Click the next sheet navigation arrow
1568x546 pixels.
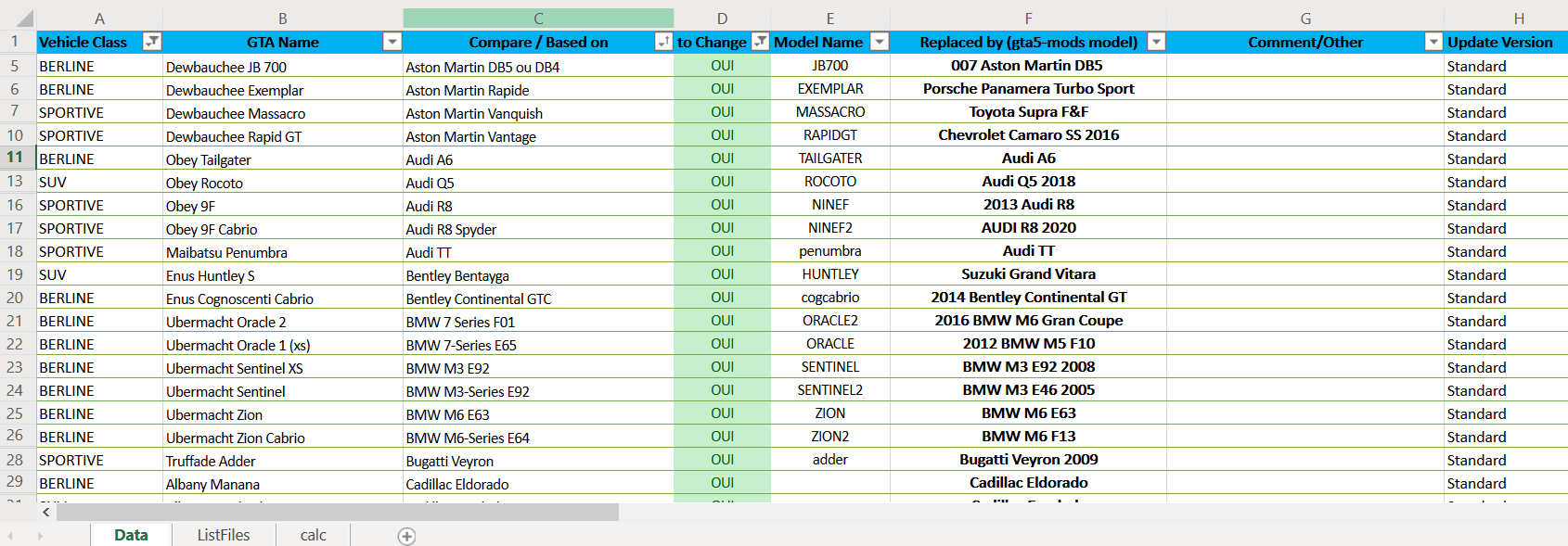pyautogui.click(x=40, y=536)
